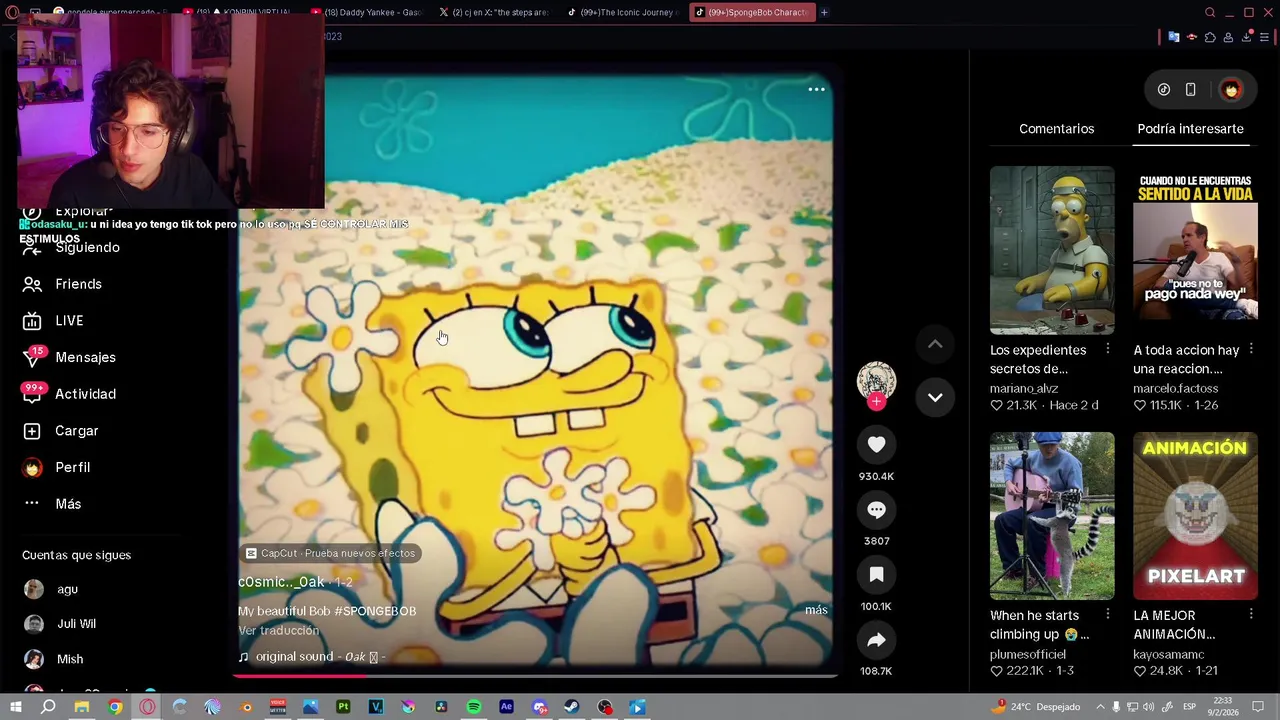Open options for 'Los expedientes secretos' video
Viewport: 1280px width, 720px height.
(1107, 349)
